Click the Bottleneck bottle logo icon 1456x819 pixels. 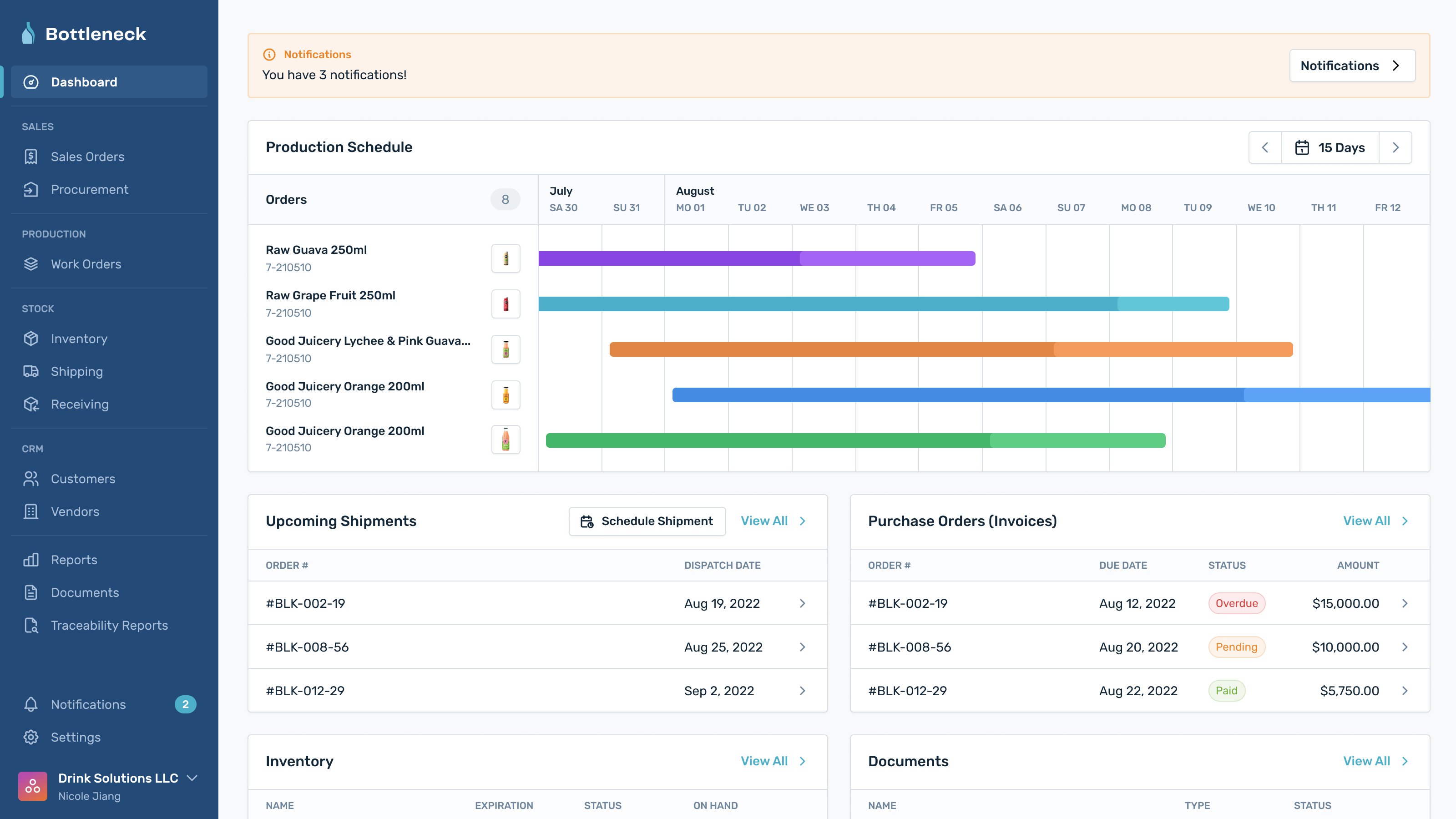click(x=28, y=33)
